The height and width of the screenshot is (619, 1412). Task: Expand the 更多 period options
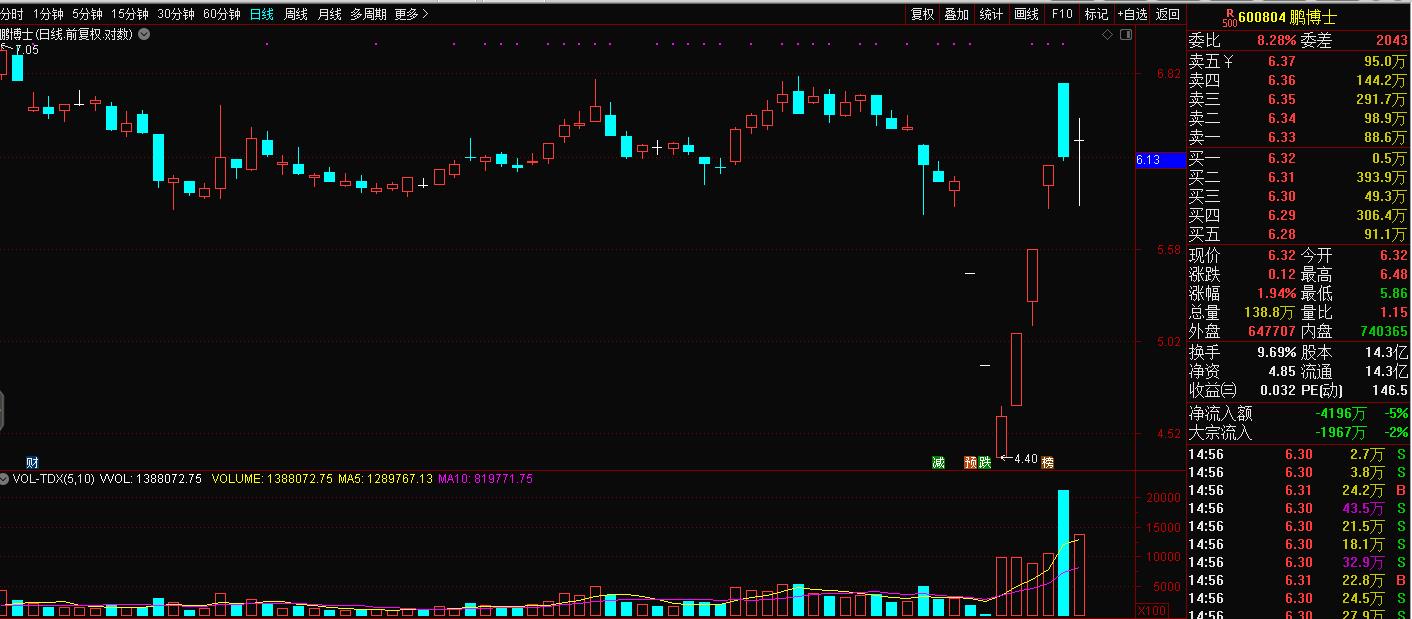411,14
